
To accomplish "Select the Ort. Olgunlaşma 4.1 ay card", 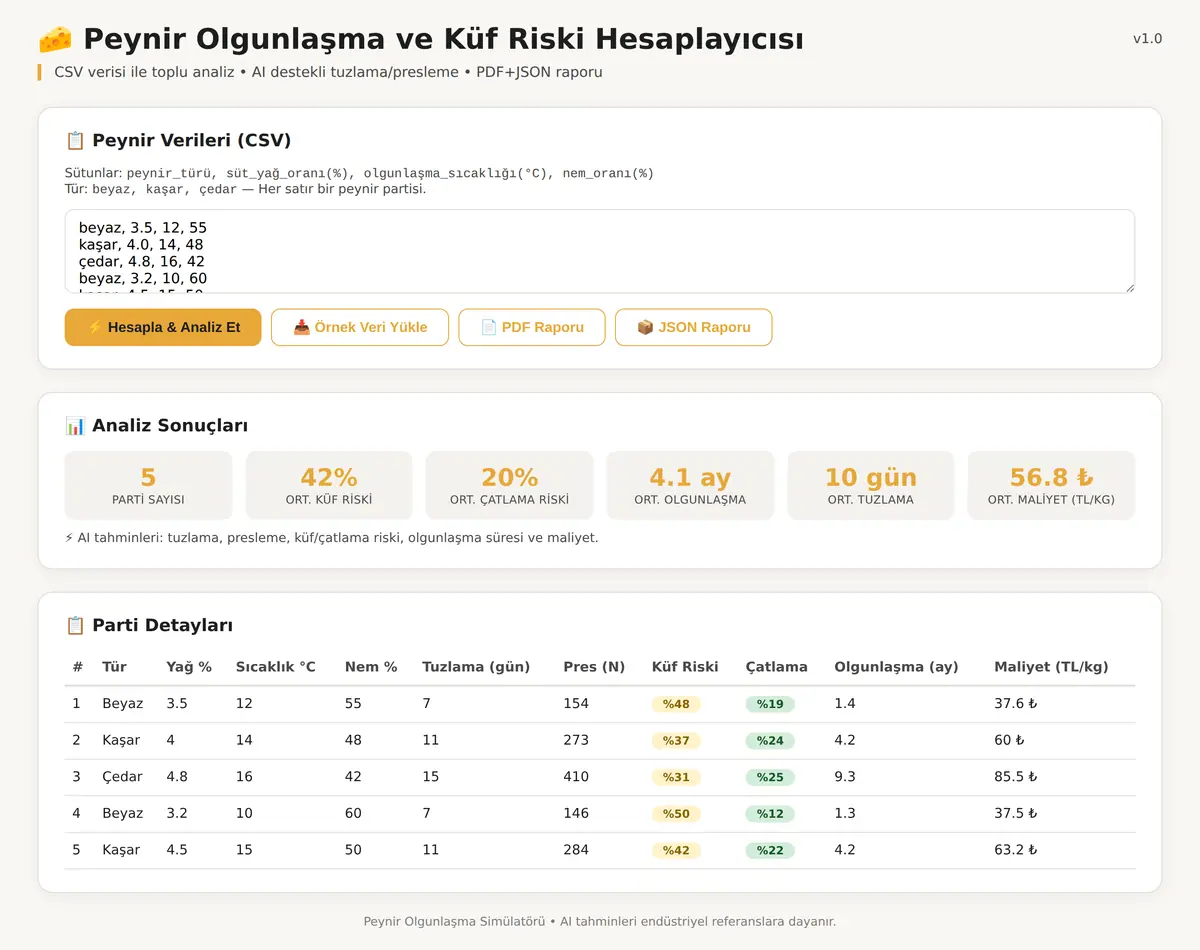I will [690, 485].
